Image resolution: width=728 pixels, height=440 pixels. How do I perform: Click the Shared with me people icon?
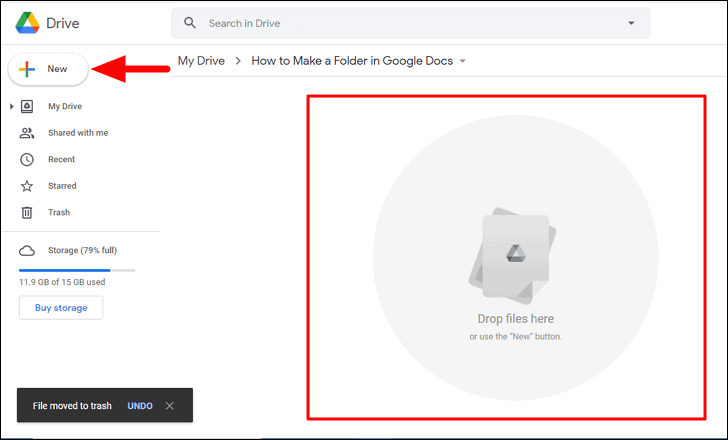pyautogui.click(x=26, y=133)
